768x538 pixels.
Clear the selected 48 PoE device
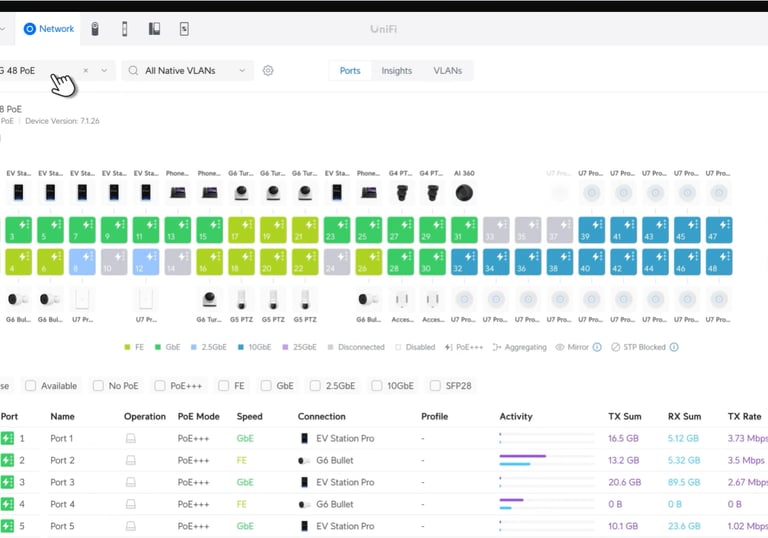pos(86,71)
